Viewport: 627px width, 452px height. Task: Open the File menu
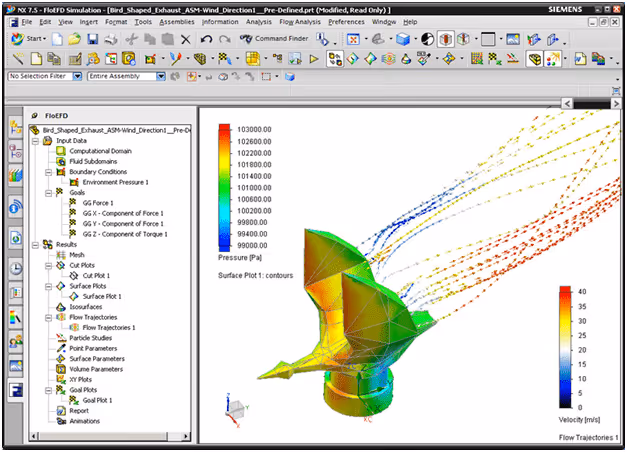(x=26, y=22)
